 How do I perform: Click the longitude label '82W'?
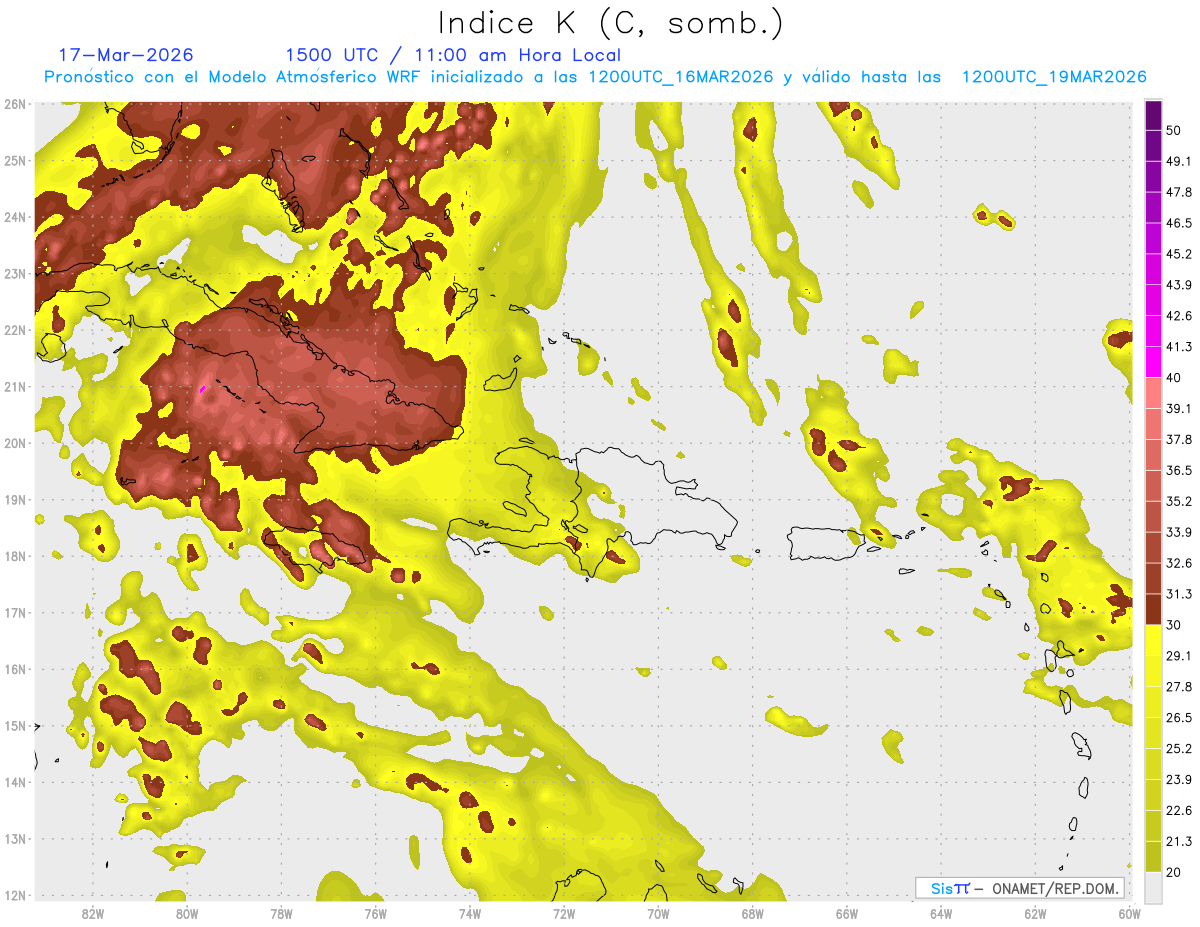[92, 914]
